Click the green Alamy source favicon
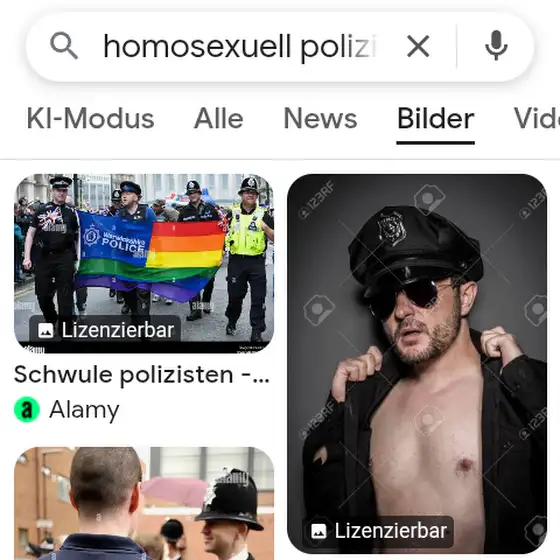Viewport: 560px width, 560px height. 27,409
